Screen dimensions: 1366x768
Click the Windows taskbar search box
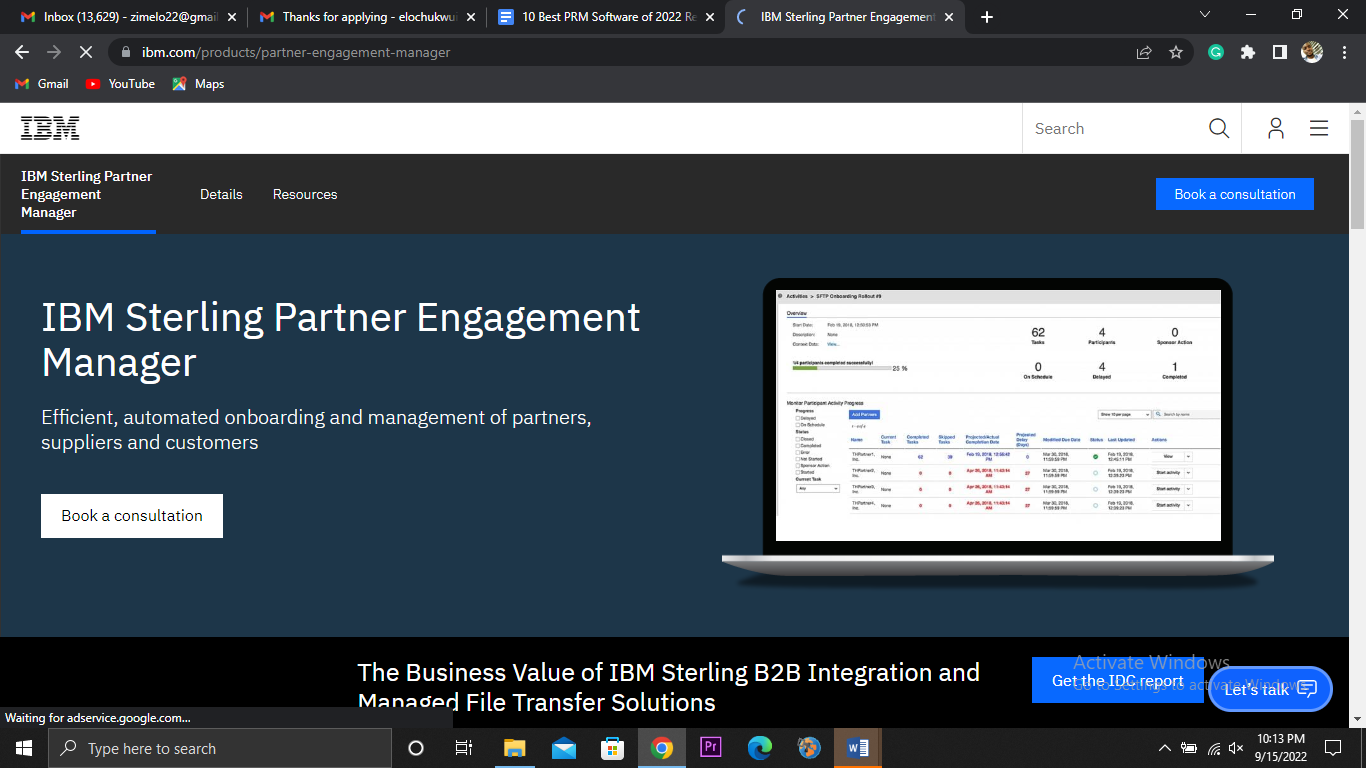(x=219, y=748)
